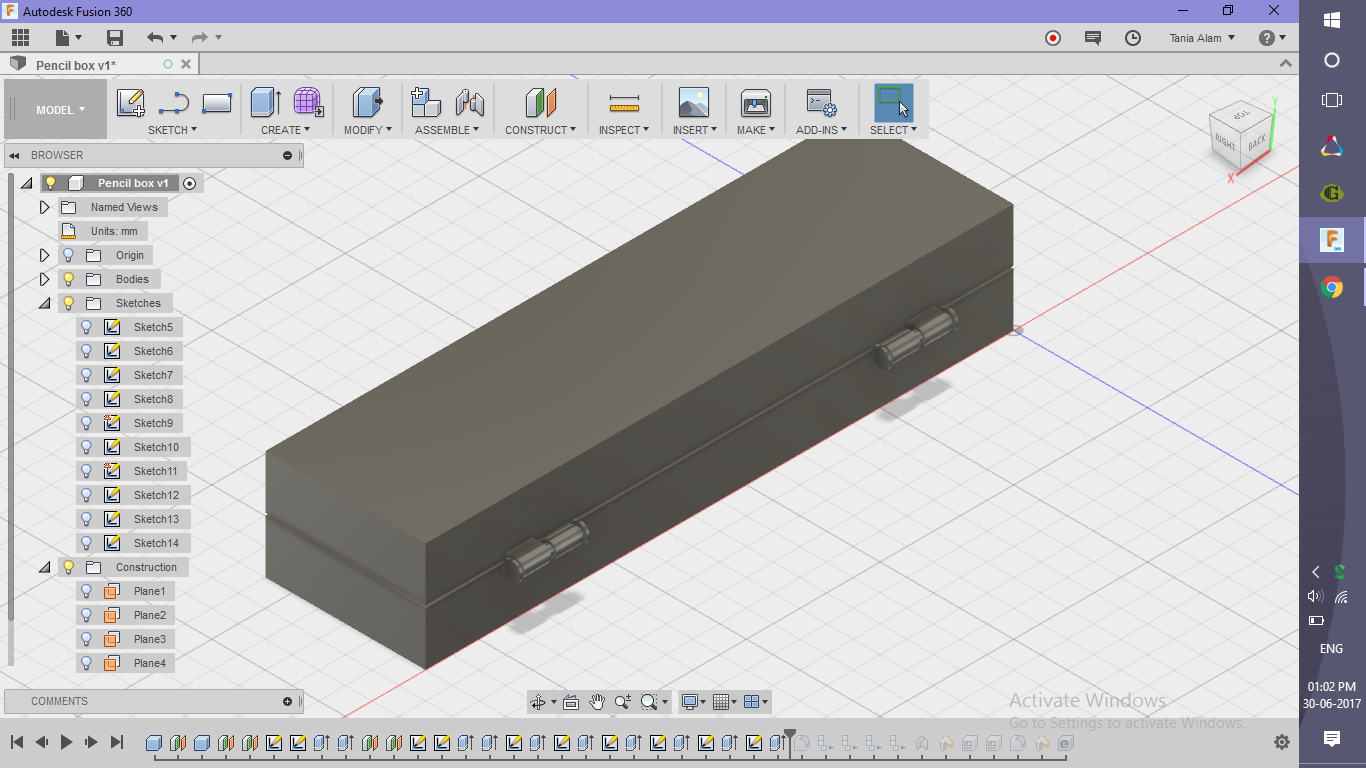Collapse the Browser panel minus button
This screenshot has width=1366, height=768.
(x=288, y=155)
